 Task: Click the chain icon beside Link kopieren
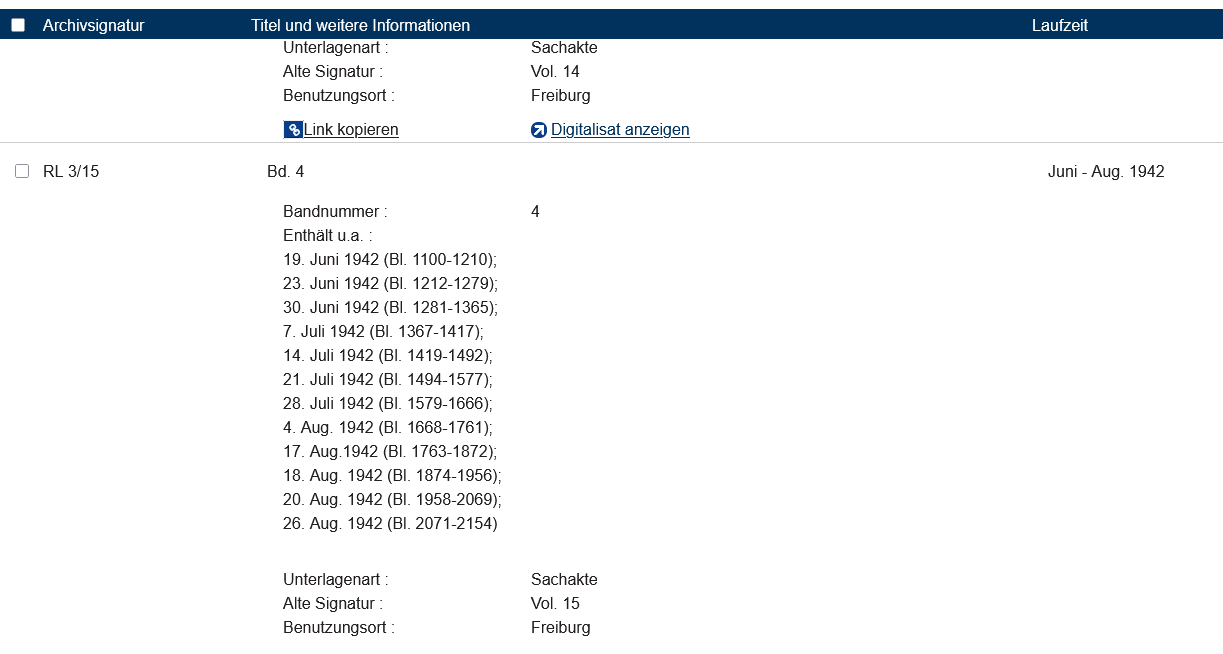pos(293,130)
